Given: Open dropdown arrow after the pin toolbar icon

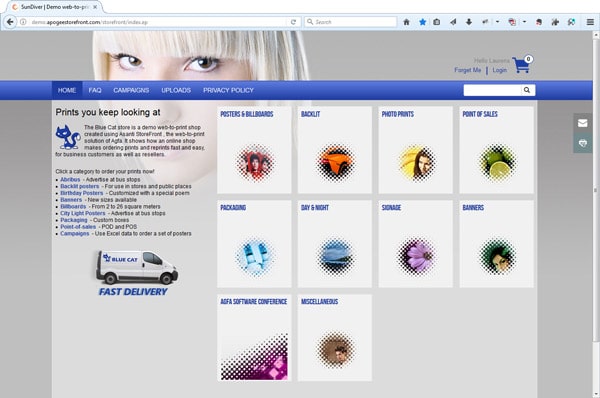Looking at the screenshot, I should coord(497,22).
